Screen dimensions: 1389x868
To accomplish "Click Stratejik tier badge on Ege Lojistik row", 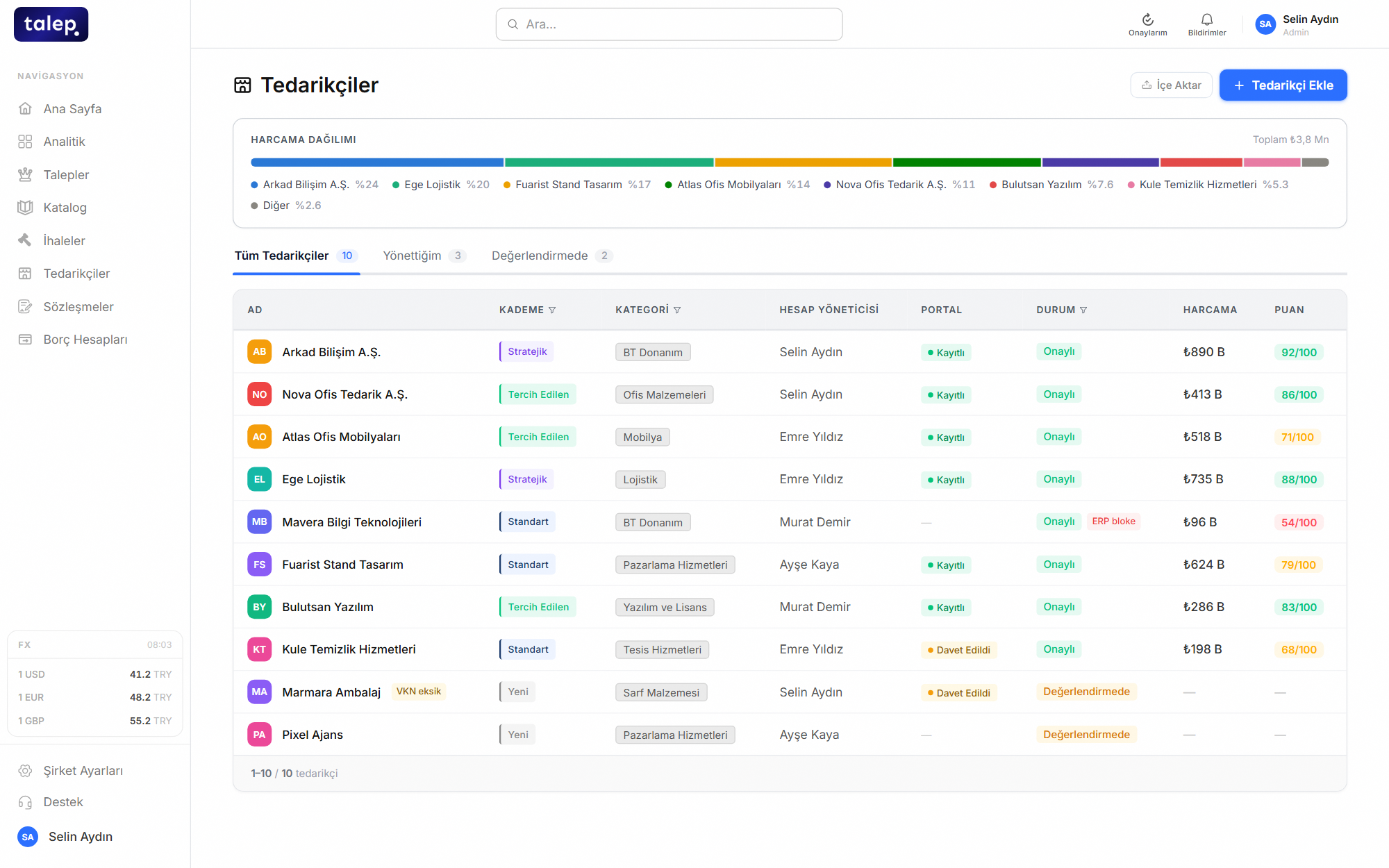I will point(526,479).
